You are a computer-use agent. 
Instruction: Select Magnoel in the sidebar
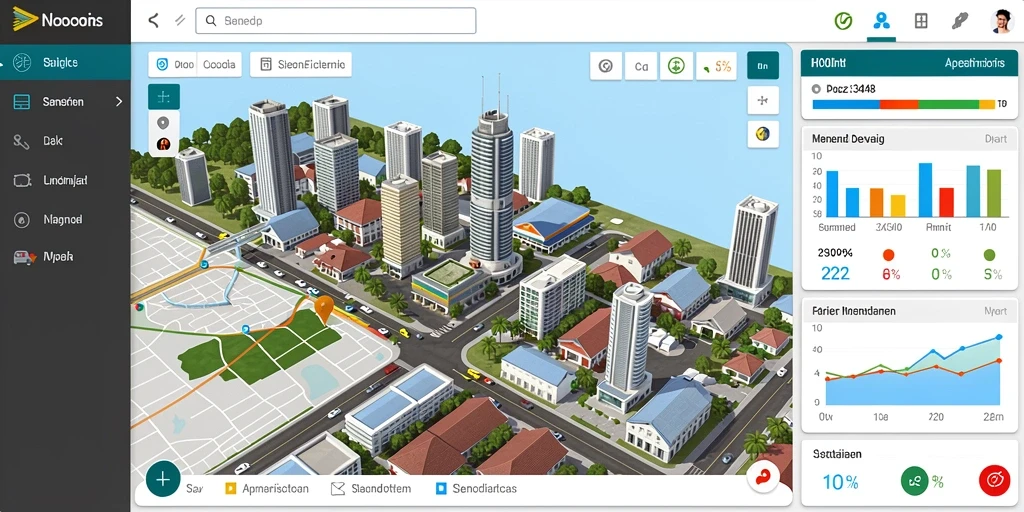point(63,219)
